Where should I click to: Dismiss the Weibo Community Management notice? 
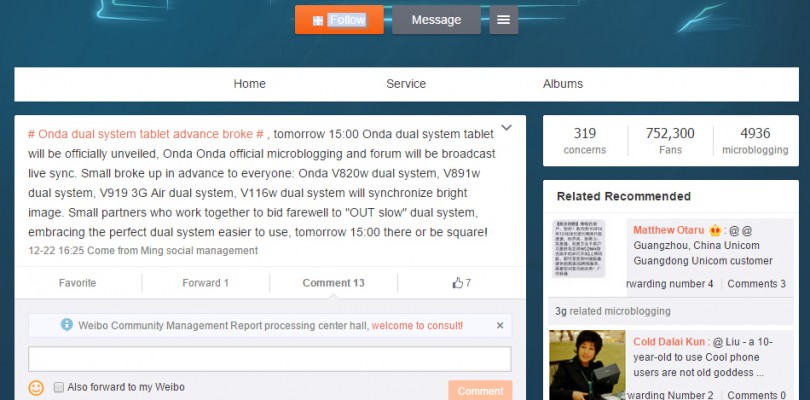[500, 326]
